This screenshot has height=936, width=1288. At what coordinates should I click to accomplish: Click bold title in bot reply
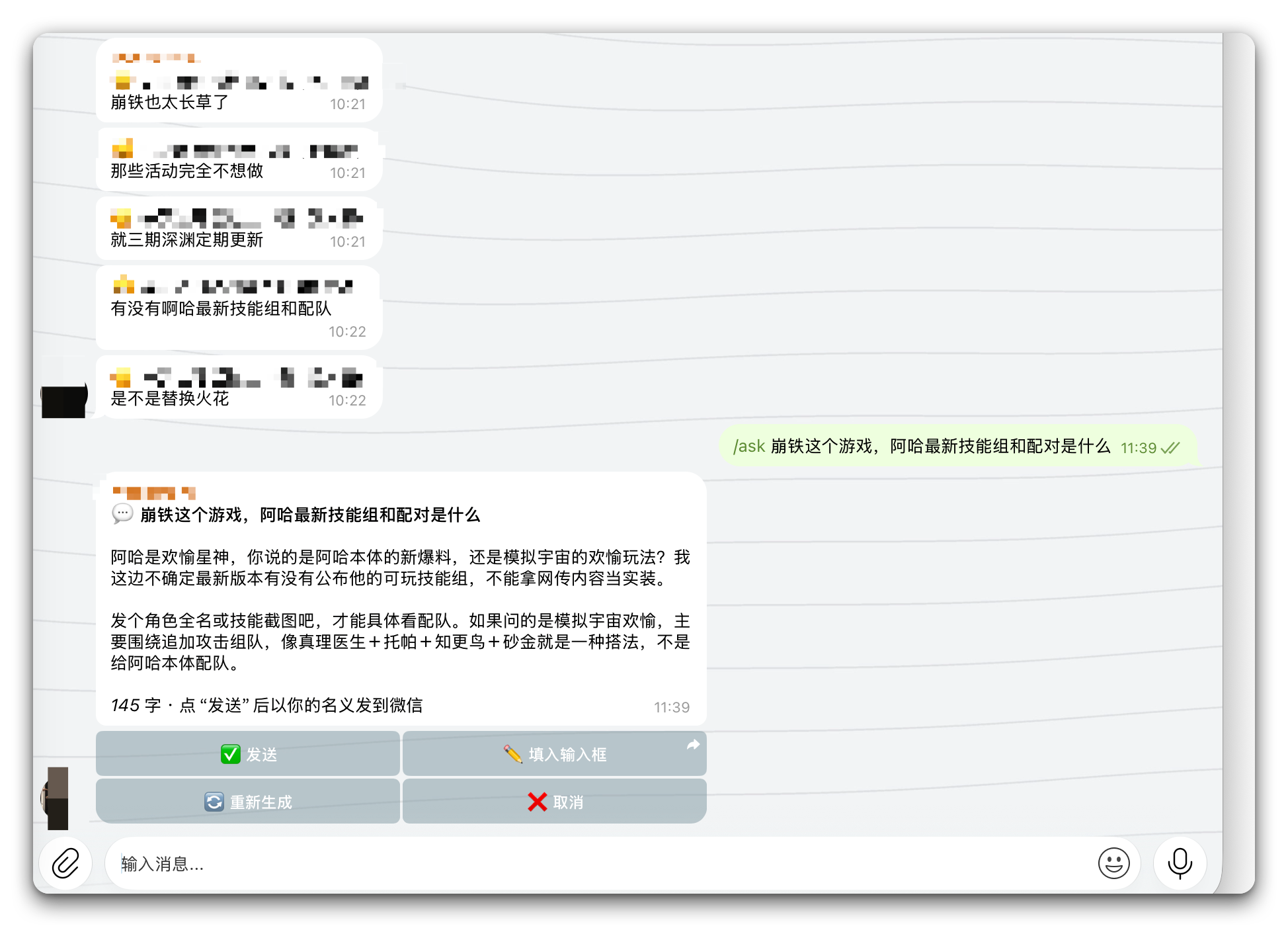tap(310, 515)
